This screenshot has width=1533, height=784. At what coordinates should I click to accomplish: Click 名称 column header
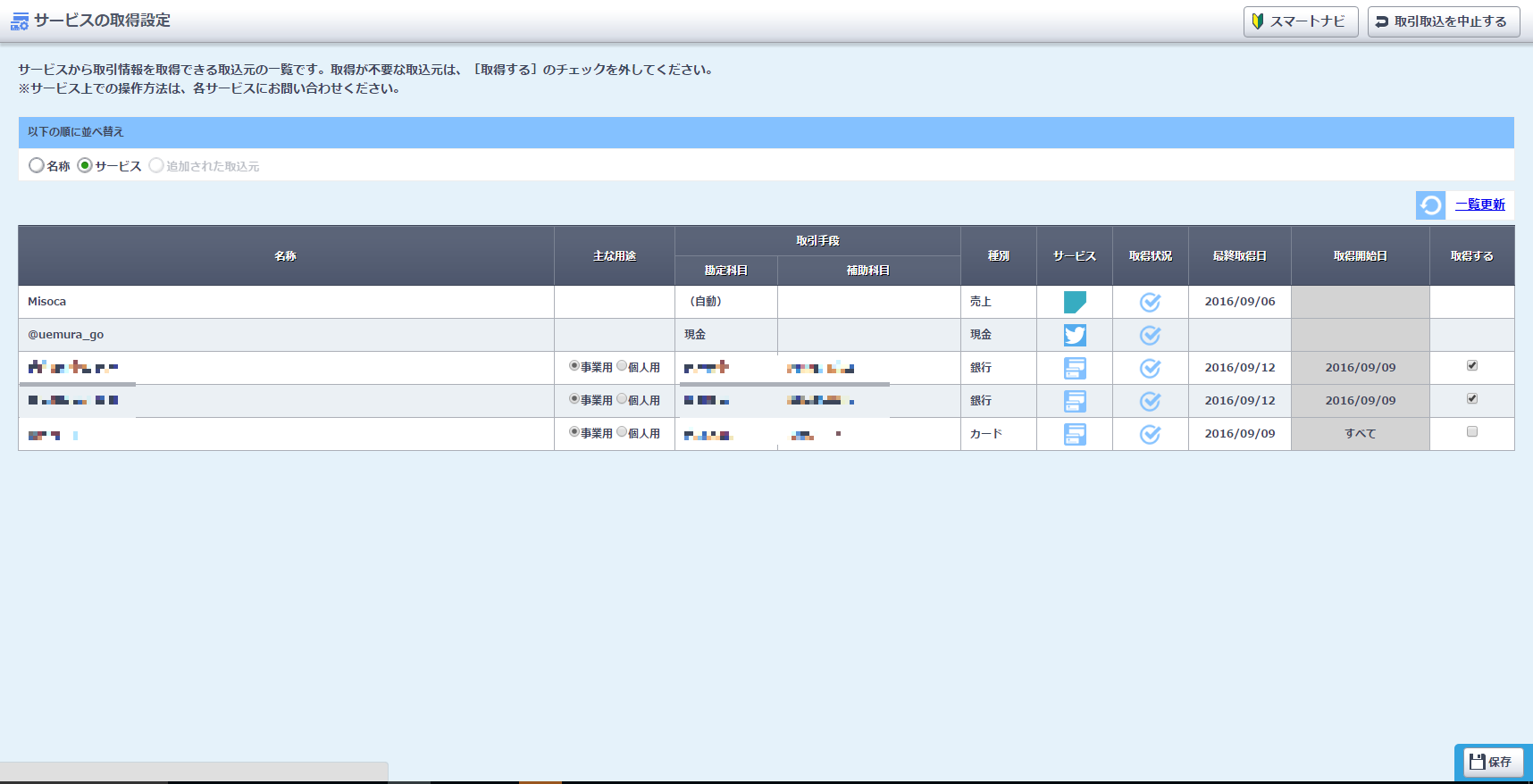(x=286, y=255)
